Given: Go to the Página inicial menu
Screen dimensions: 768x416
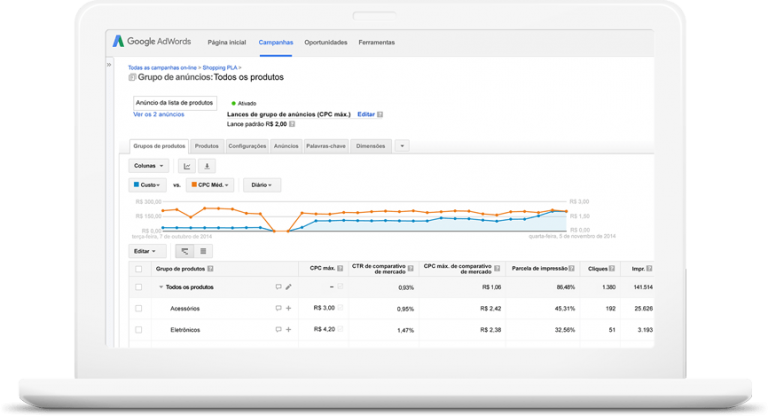Looking at the screenshot, I should pyautogui.click(x=227, y=43).
